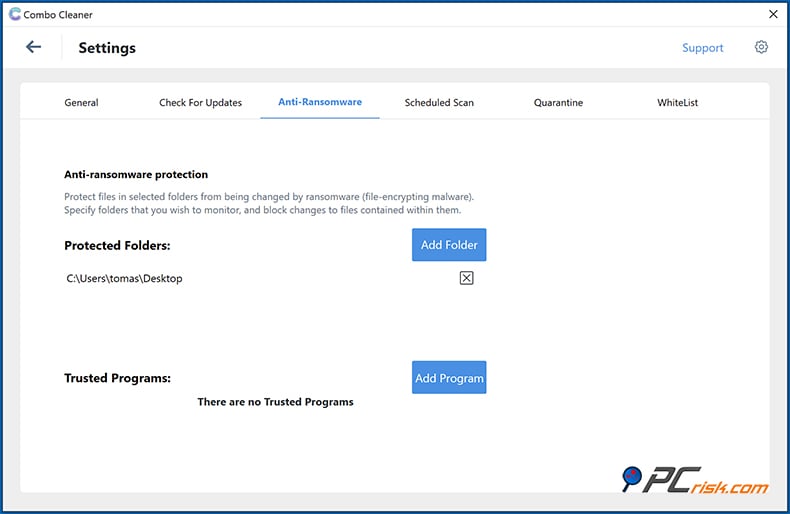
Task: Select the C:\Users\tomas\Desktop folder entry
Action: [x=124, y=278]
